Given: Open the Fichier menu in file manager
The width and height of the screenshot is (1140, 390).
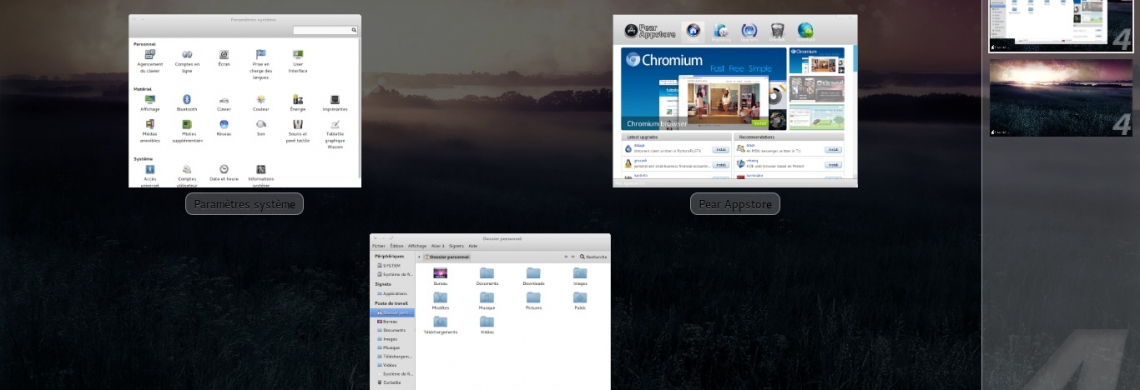Looking at the screenshot, I should (x=378, y=246).
